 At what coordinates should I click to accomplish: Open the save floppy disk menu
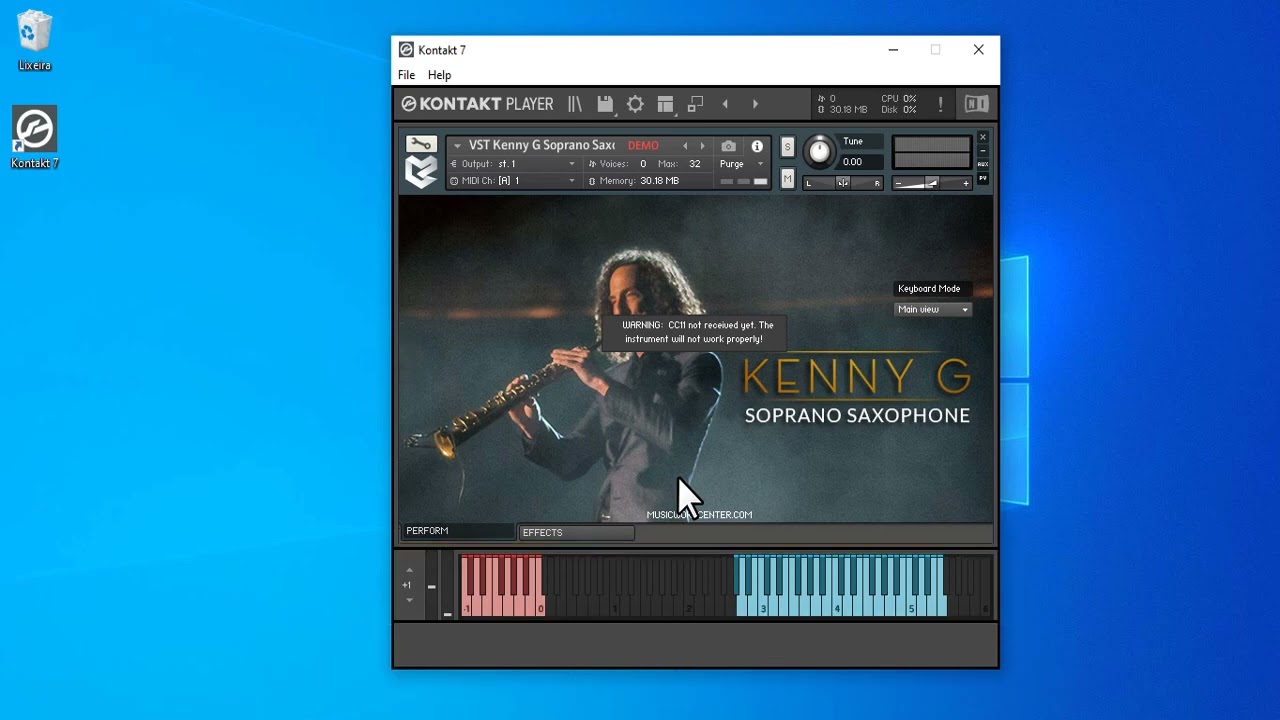pos(605,104)
